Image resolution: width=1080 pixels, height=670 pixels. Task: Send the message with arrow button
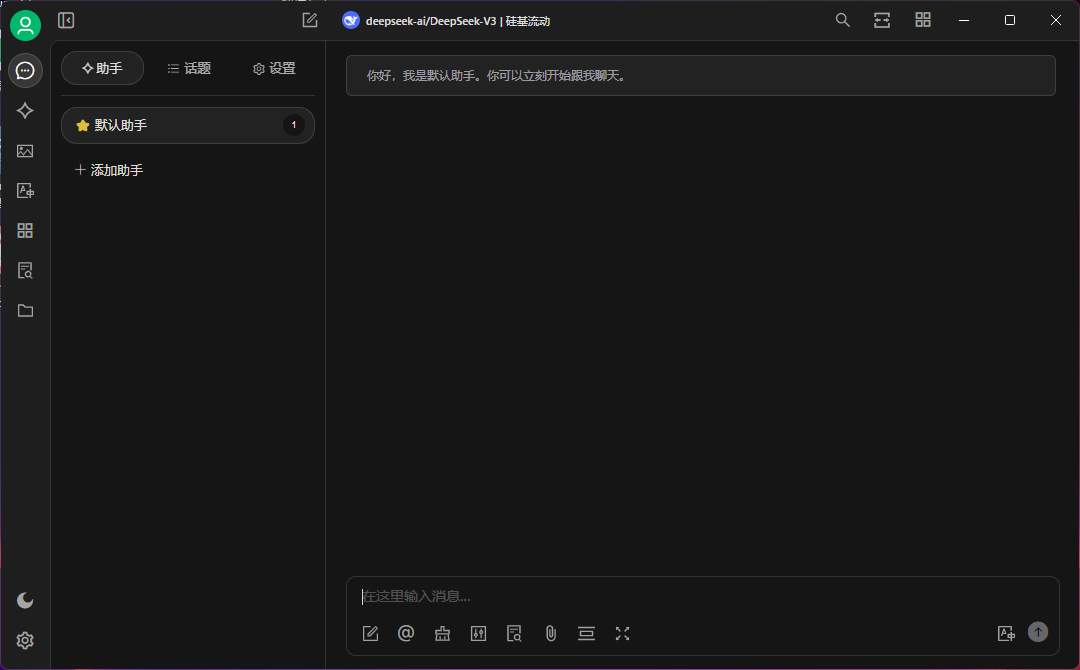[1038, 632]
